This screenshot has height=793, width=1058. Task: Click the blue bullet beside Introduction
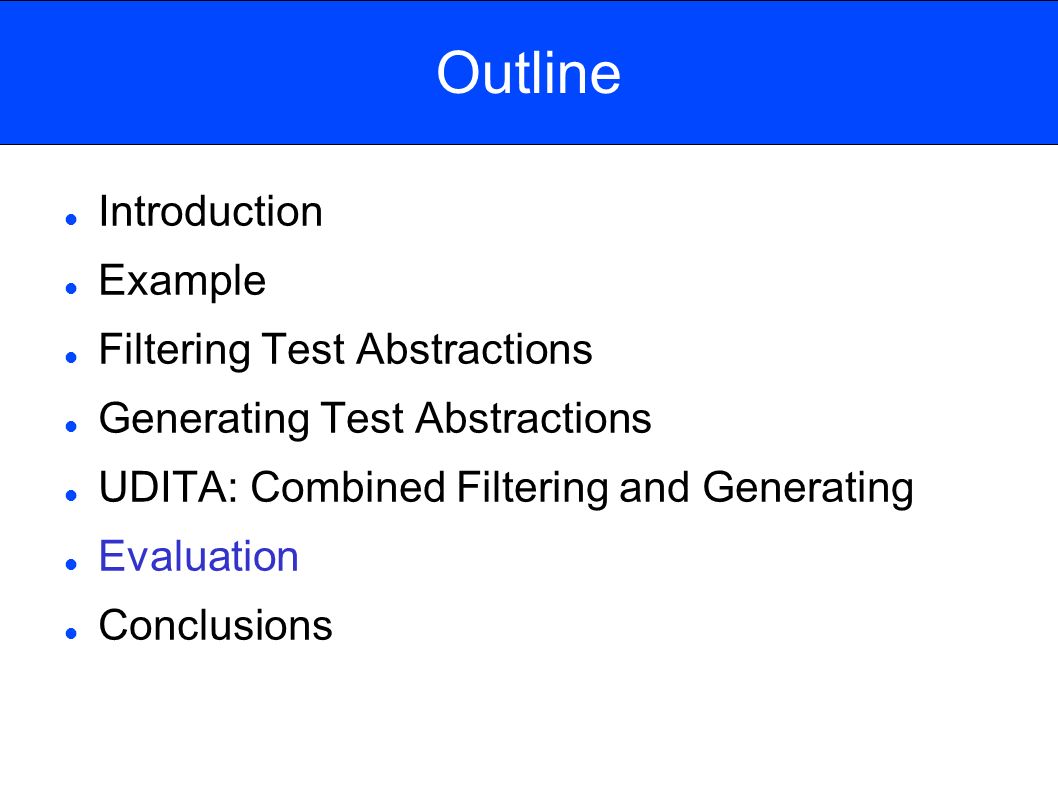(x=72, y=219)
